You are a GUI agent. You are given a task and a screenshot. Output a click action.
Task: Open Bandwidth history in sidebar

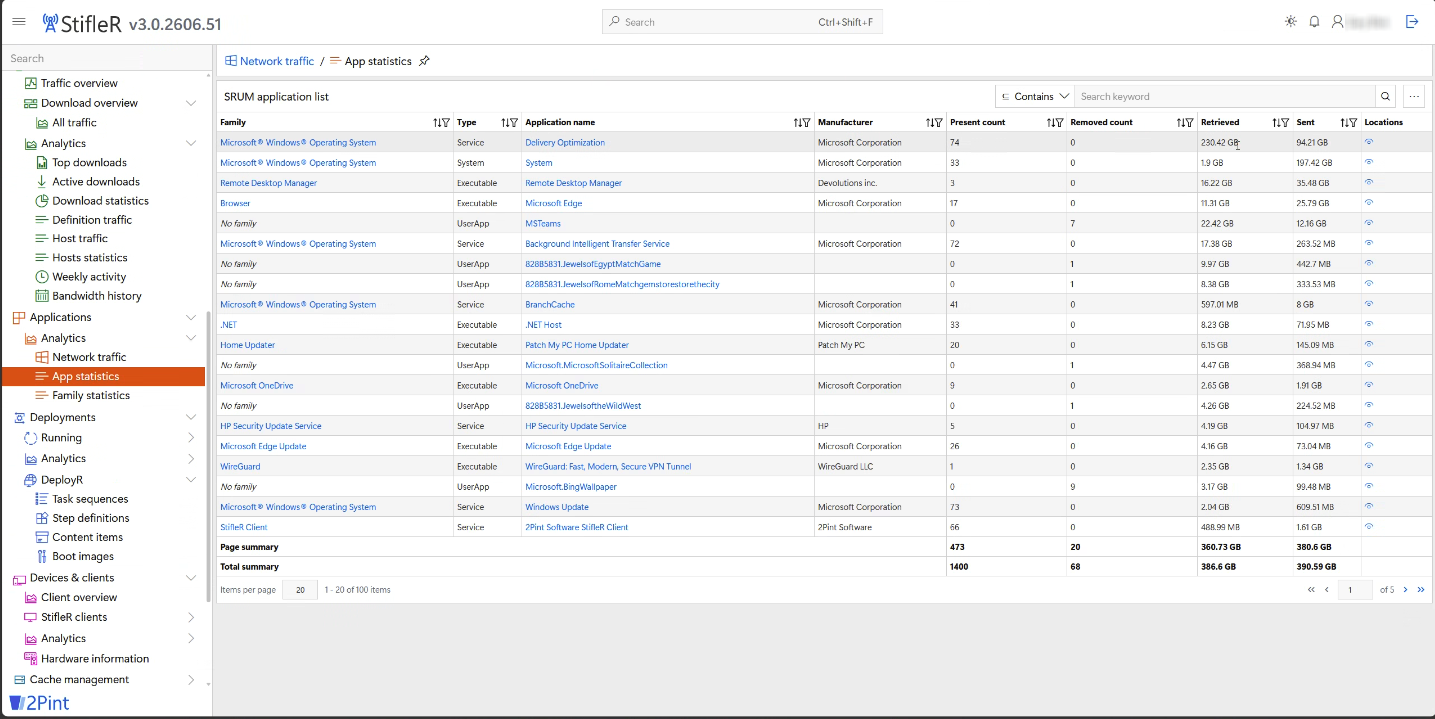click(97, 296)
